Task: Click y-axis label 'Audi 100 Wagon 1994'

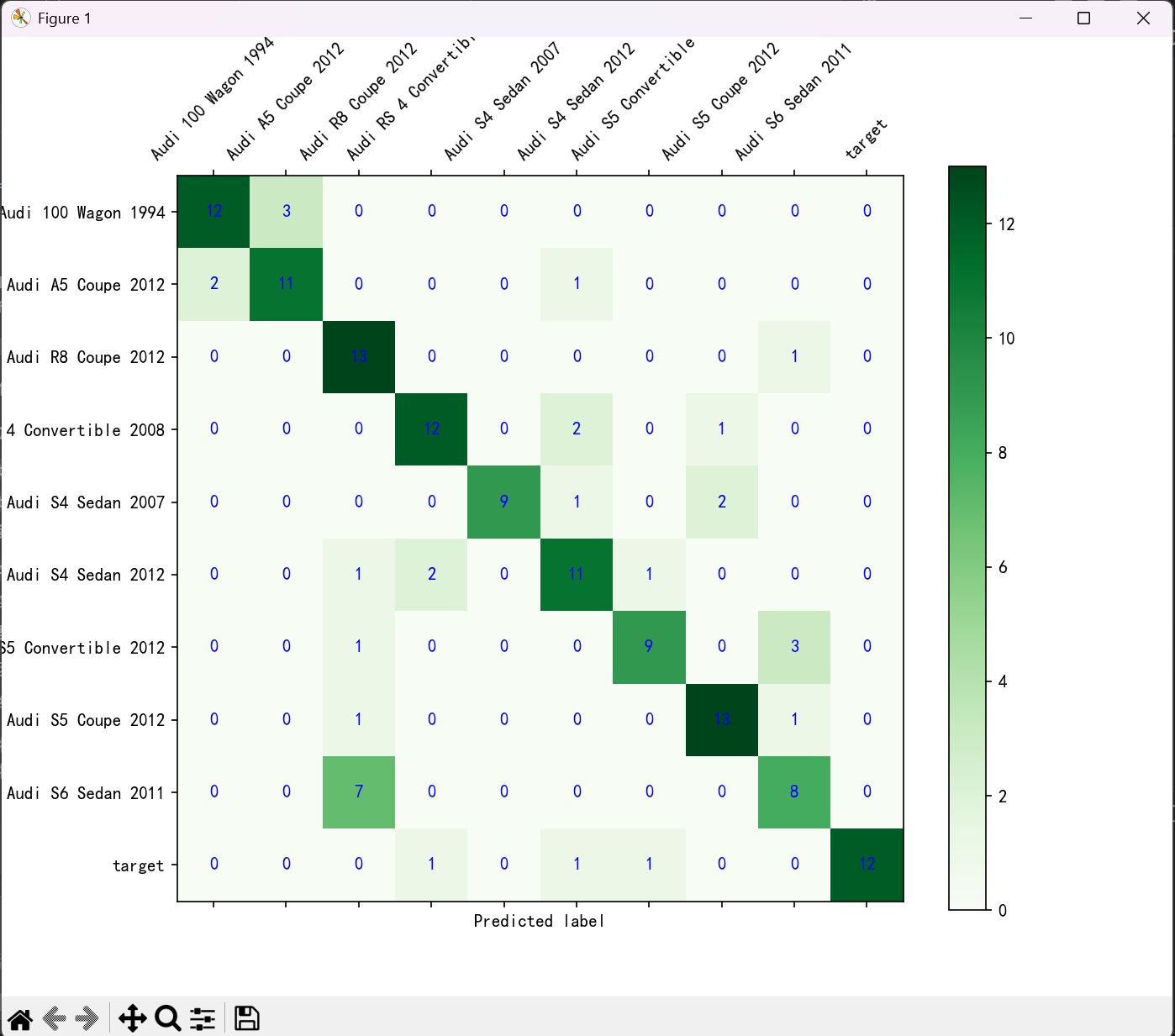Action: point(82,213)
